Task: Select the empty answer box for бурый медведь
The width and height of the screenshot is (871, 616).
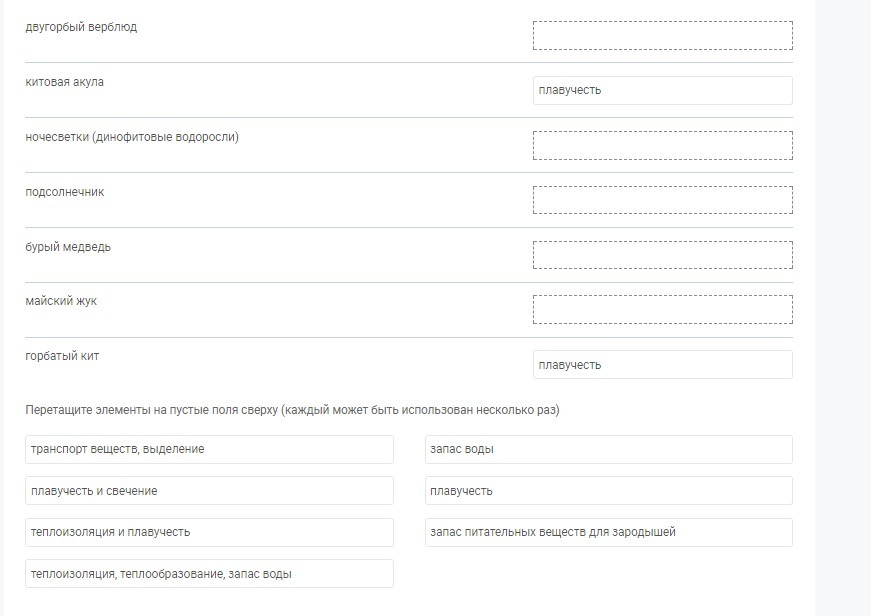Action: [x=662, y=255]
